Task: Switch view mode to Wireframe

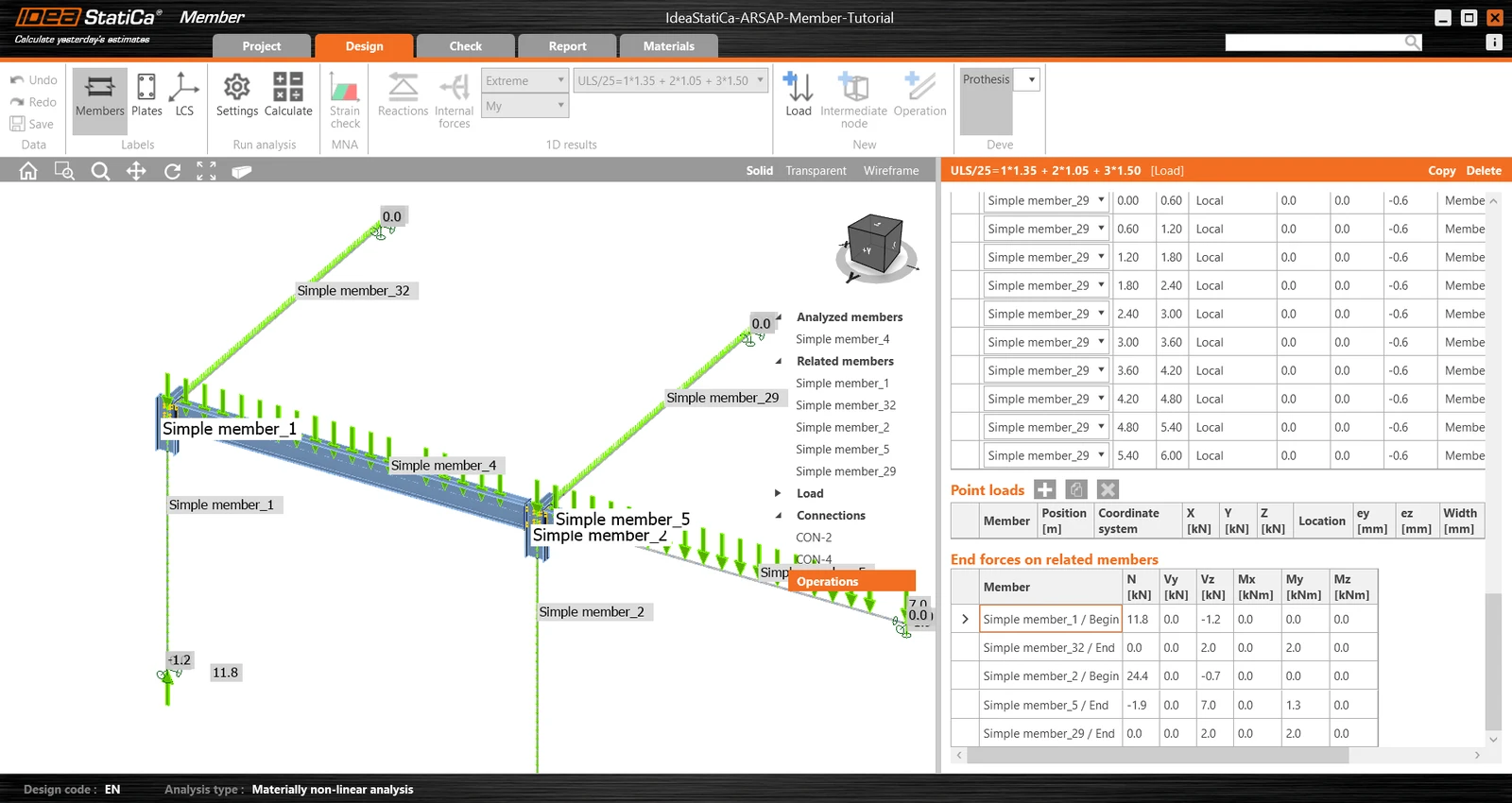Action: tap(891, 171)
